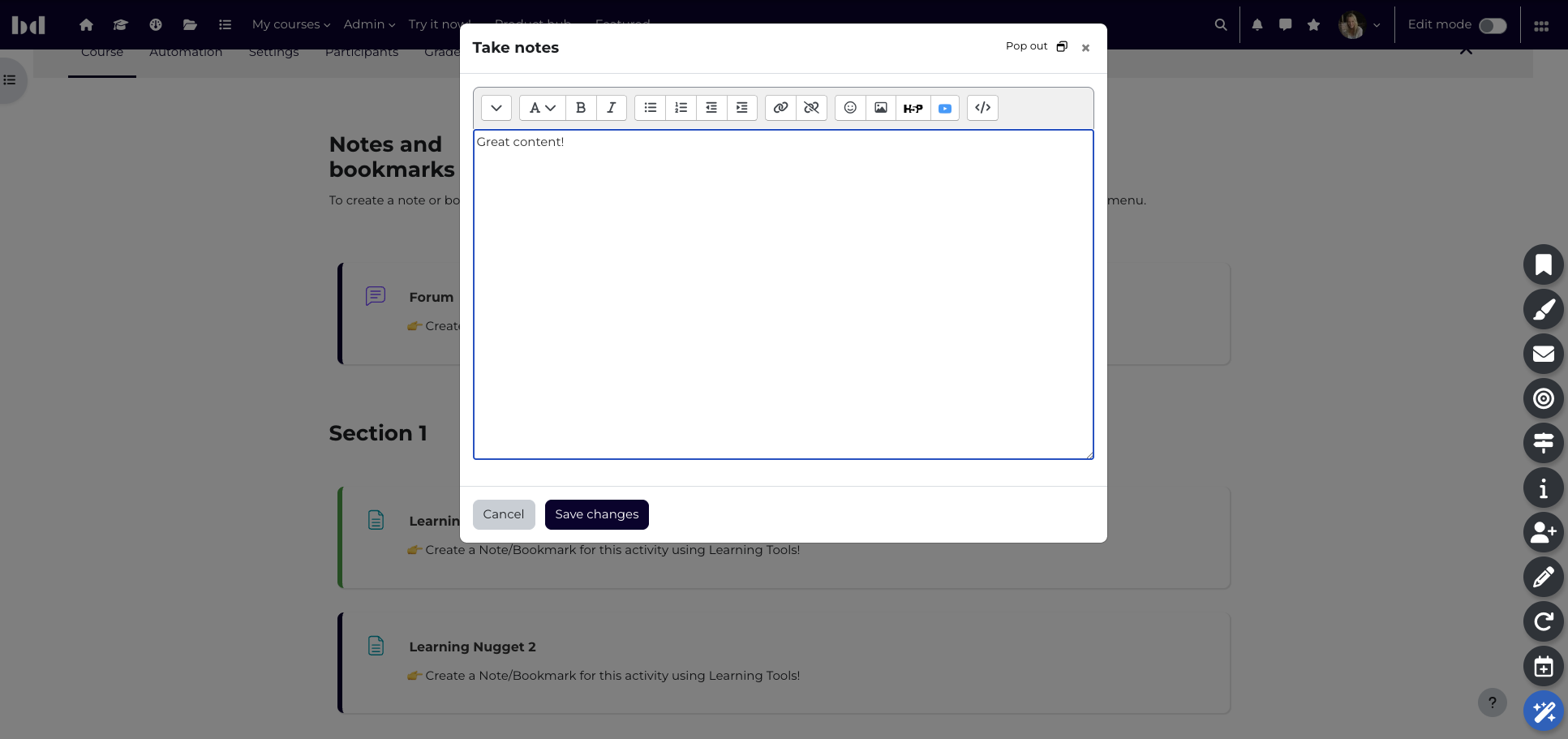The width and height of the screenshot is (1568, 739).
Task: Open the paragraph styles dropdown
Action: (x=542, y=108)
